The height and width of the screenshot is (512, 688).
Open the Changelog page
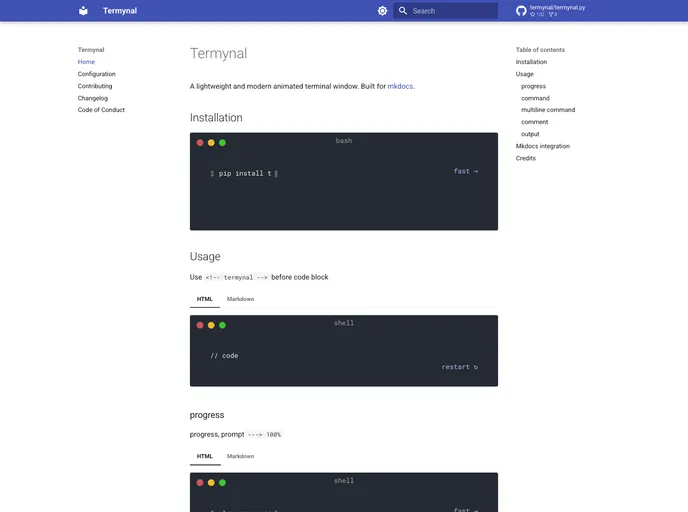(93, 98)
